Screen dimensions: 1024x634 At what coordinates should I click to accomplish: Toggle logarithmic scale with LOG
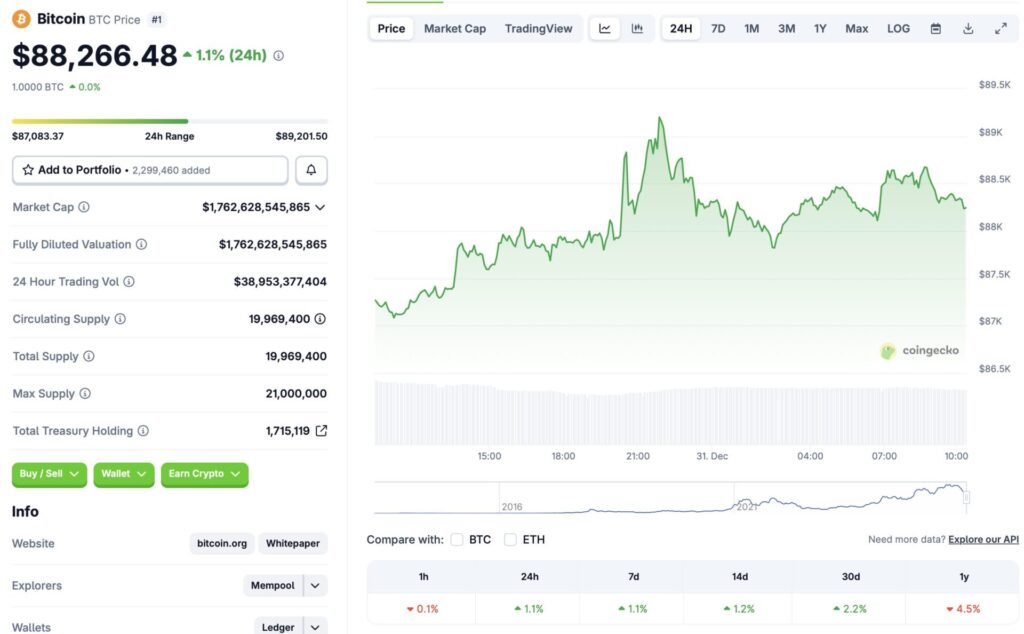coord(897,28)
